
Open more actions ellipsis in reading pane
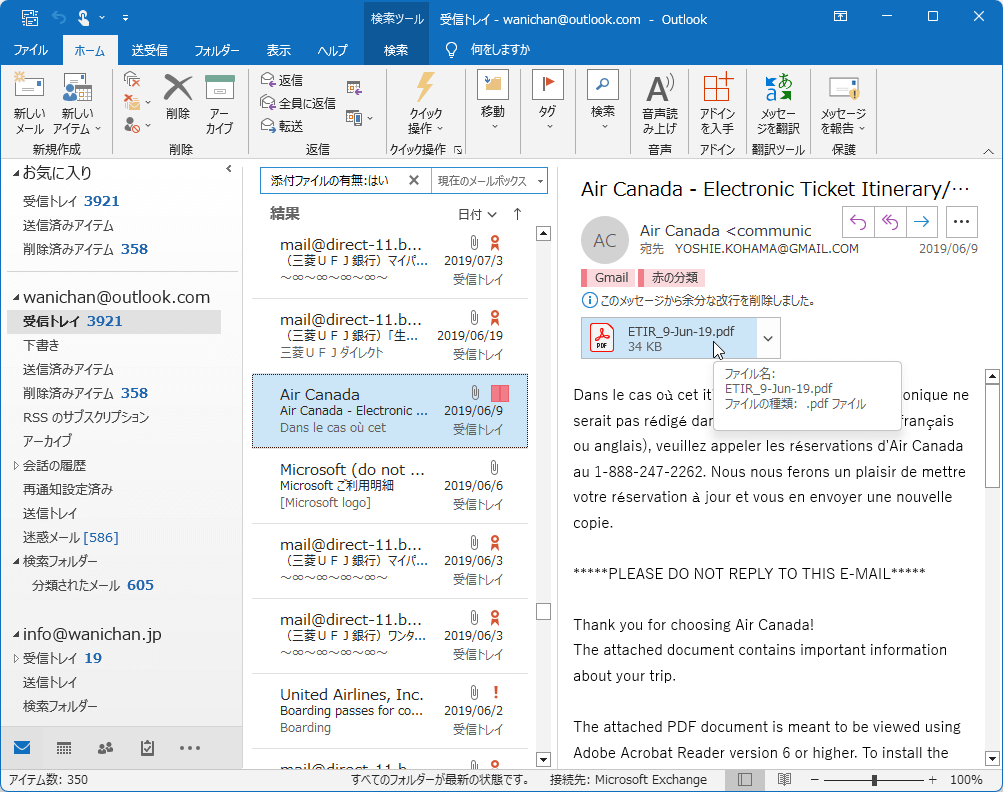coord(961,222)
